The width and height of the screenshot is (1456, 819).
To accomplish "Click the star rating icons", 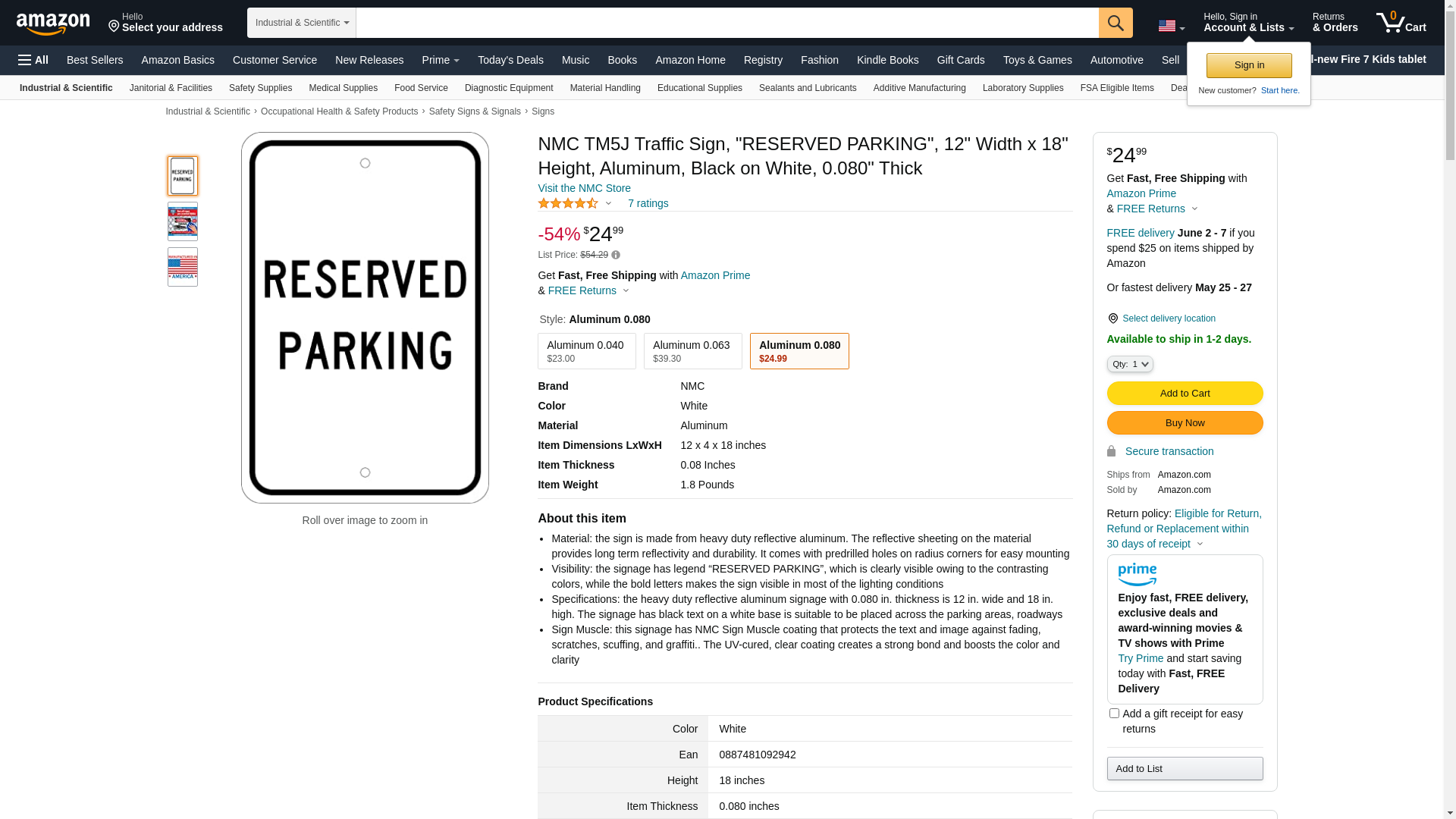I will point(568,203).
